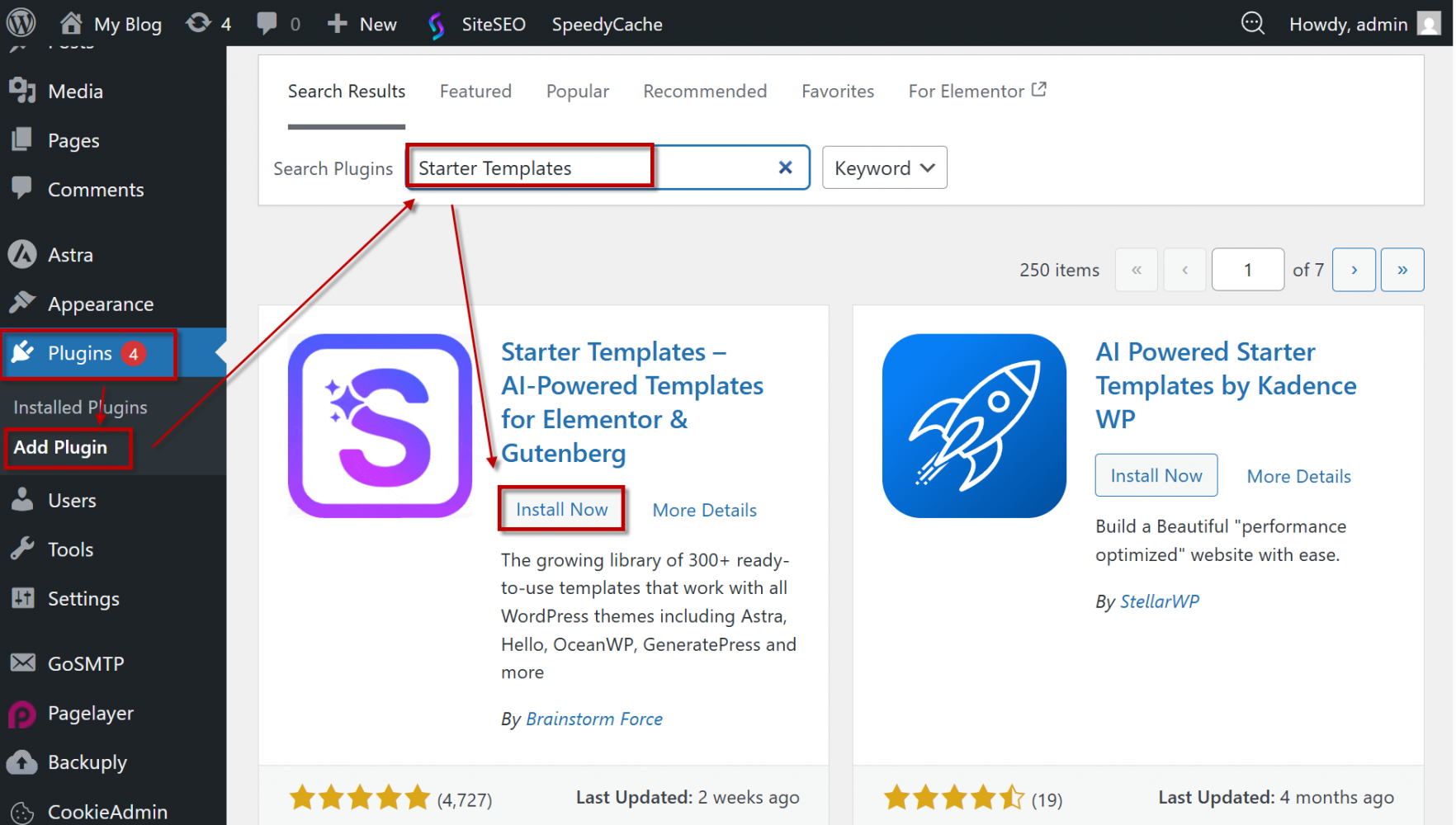
Task: Open the Astra menu in sidebar
Action: coord(70,255)
